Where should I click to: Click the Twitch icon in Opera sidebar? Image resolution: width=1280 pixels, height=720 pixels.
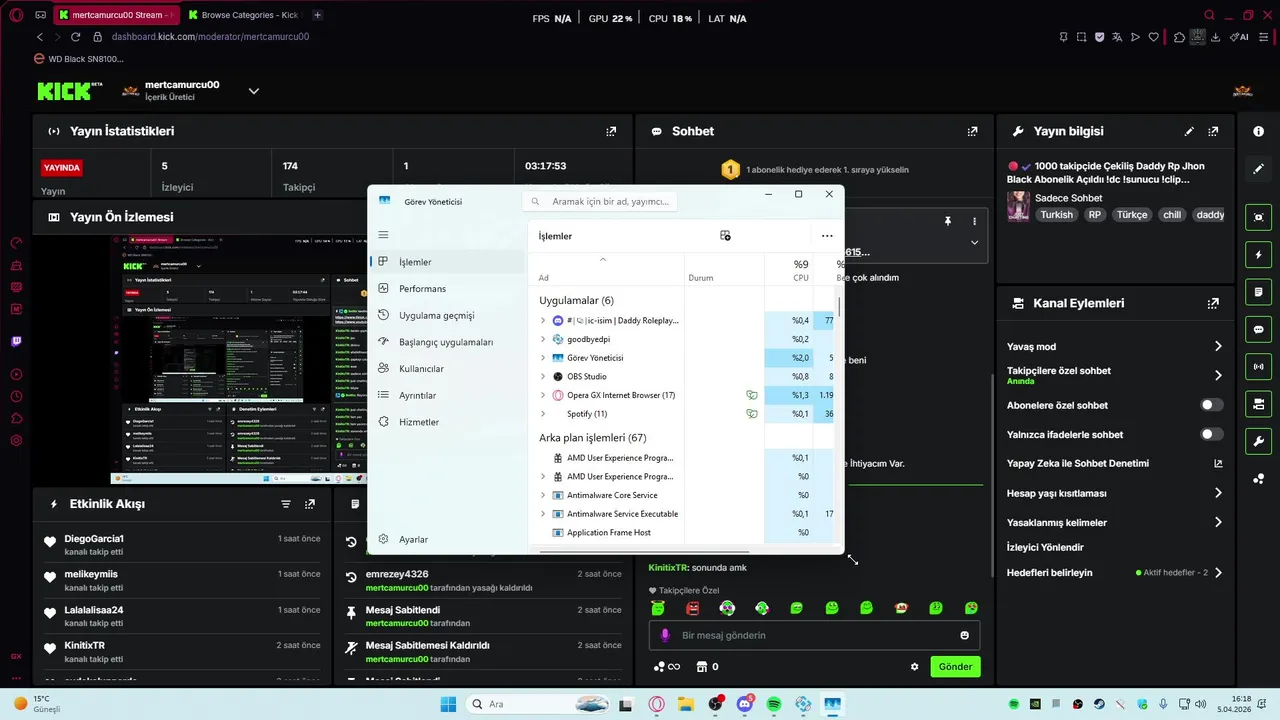pos(16,341)
